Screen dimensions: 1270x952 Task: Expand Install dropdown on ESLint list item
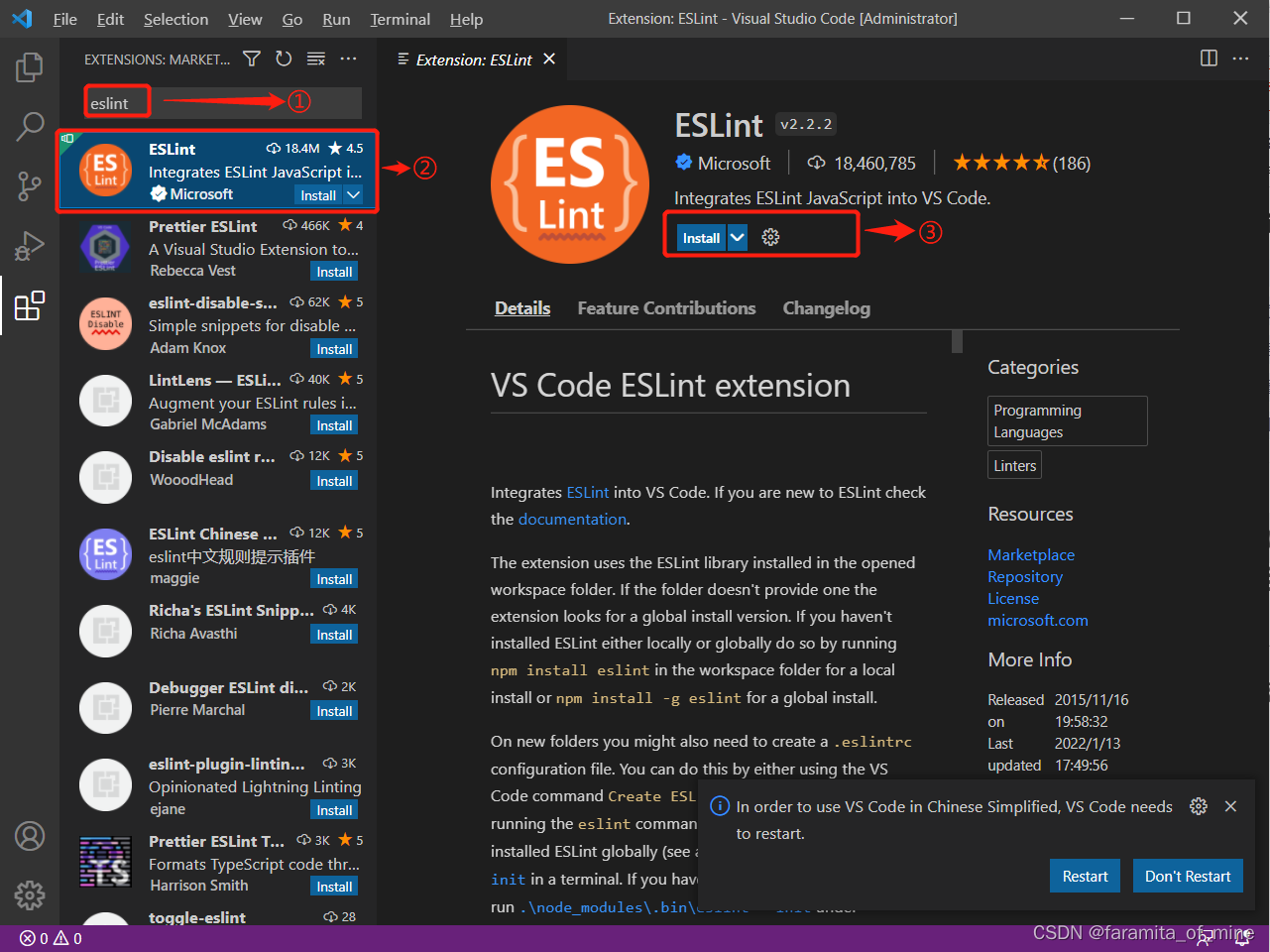[x=354, y=195]
